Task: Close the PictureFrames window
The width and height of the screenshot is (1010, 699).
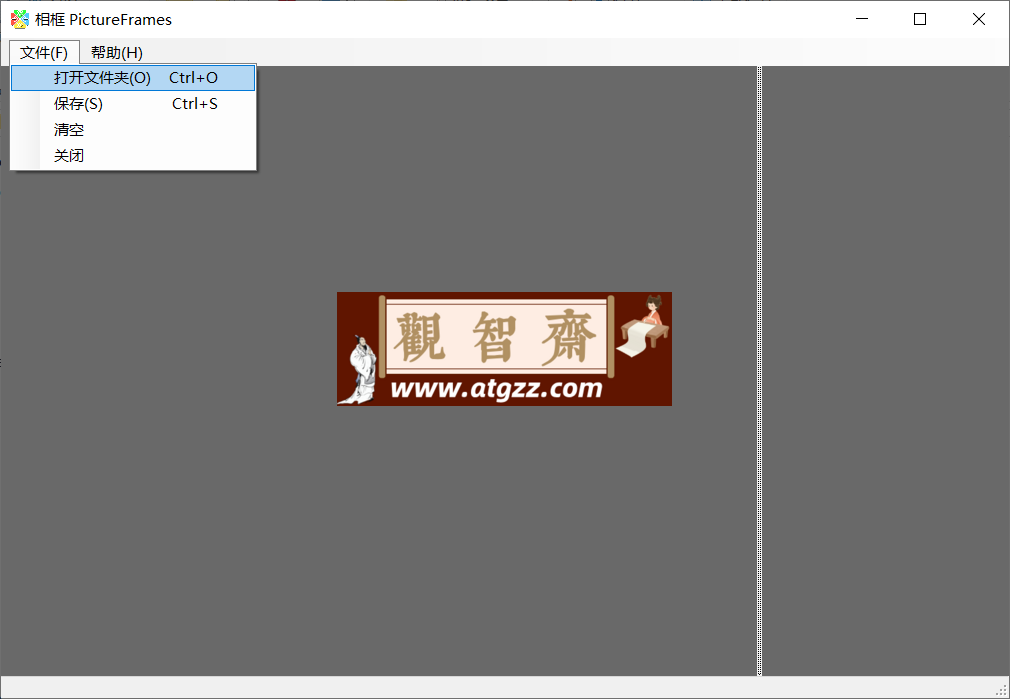Action: pyautogui.click(x=978, y=19)
